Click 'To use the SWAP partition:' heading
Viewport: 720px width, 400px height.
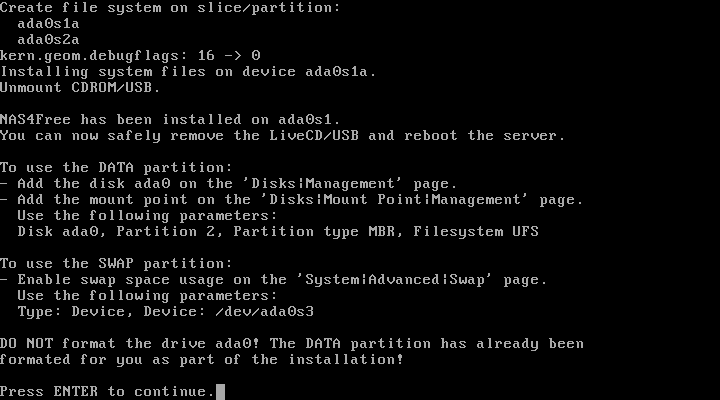click(116, 264)
